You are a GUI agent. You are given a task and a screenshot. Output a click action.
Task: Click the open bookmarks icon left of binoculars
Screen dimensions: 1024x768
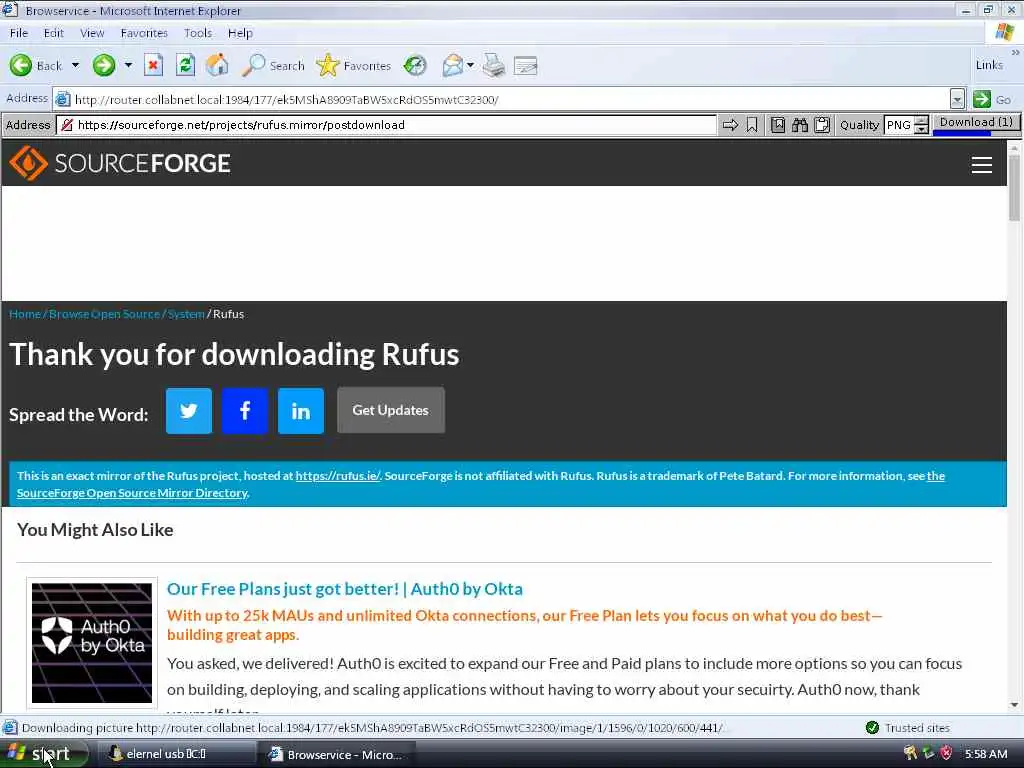pos(778,125)
